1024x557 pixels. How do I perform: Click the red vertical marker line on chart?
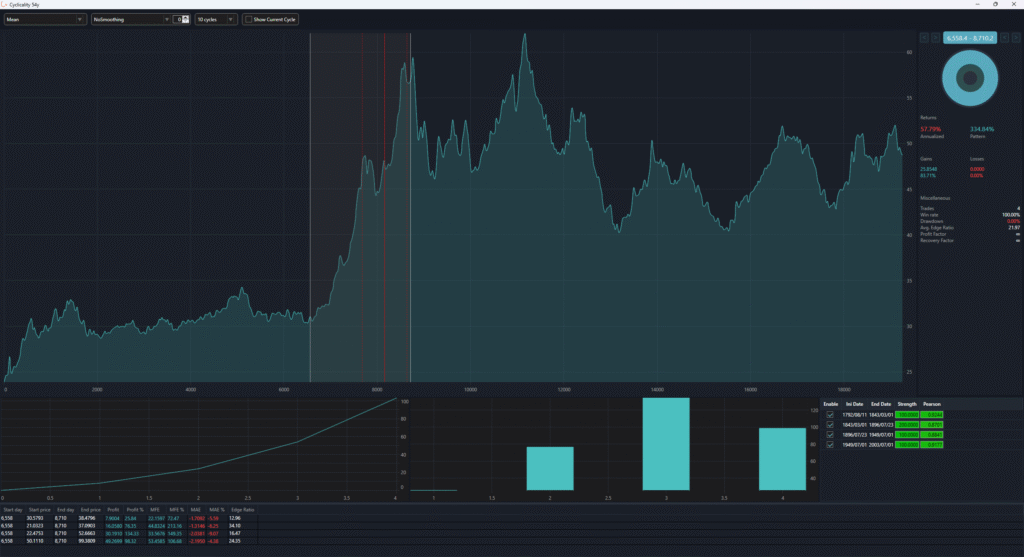(385, 200)
